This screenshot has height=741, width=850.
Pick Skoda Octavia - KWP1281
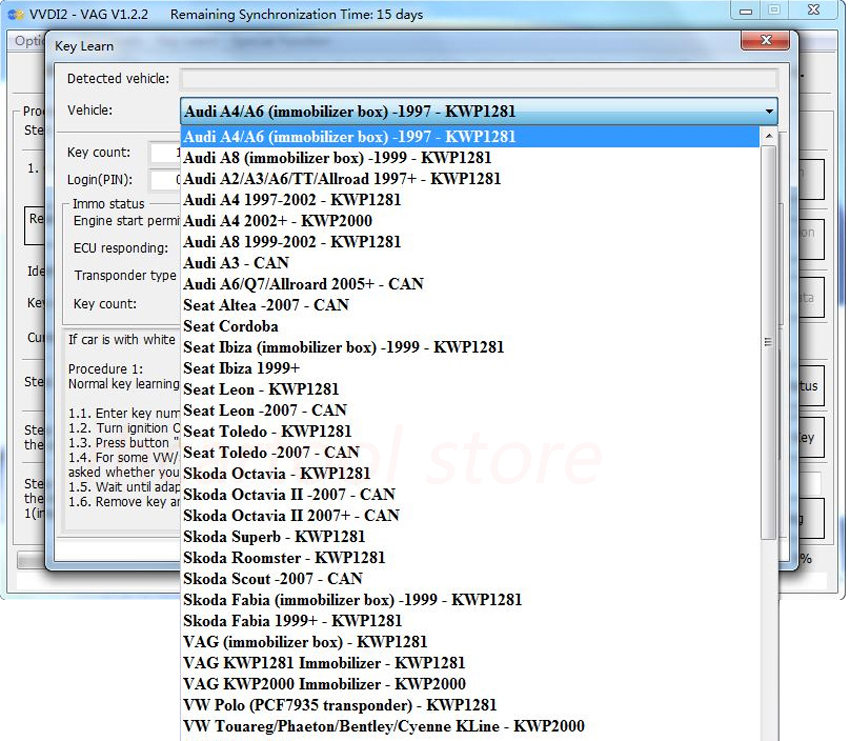(470, 474)
